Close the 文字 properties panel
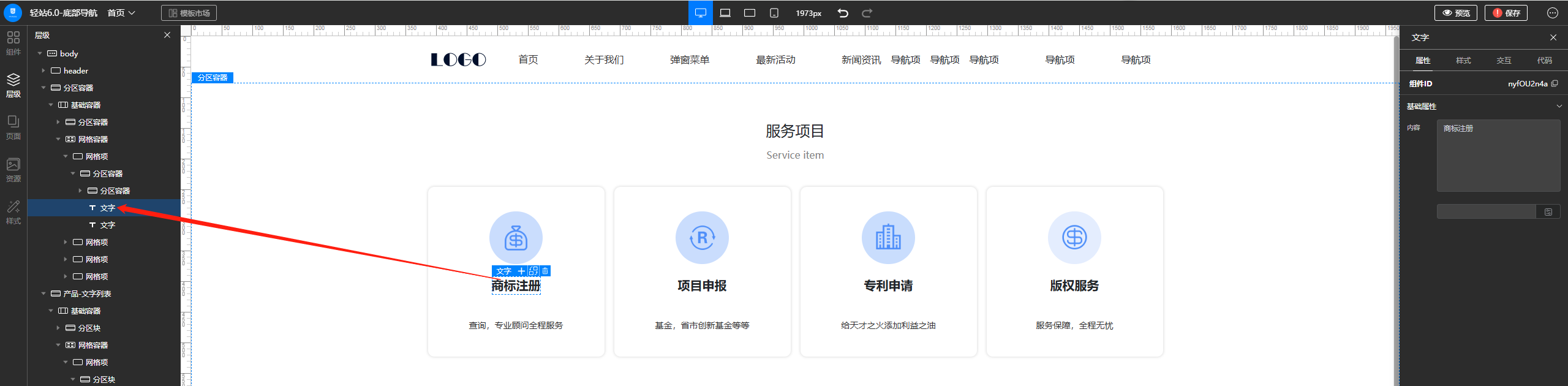This screenshot has width=1568, height=386. (1553, 37)
